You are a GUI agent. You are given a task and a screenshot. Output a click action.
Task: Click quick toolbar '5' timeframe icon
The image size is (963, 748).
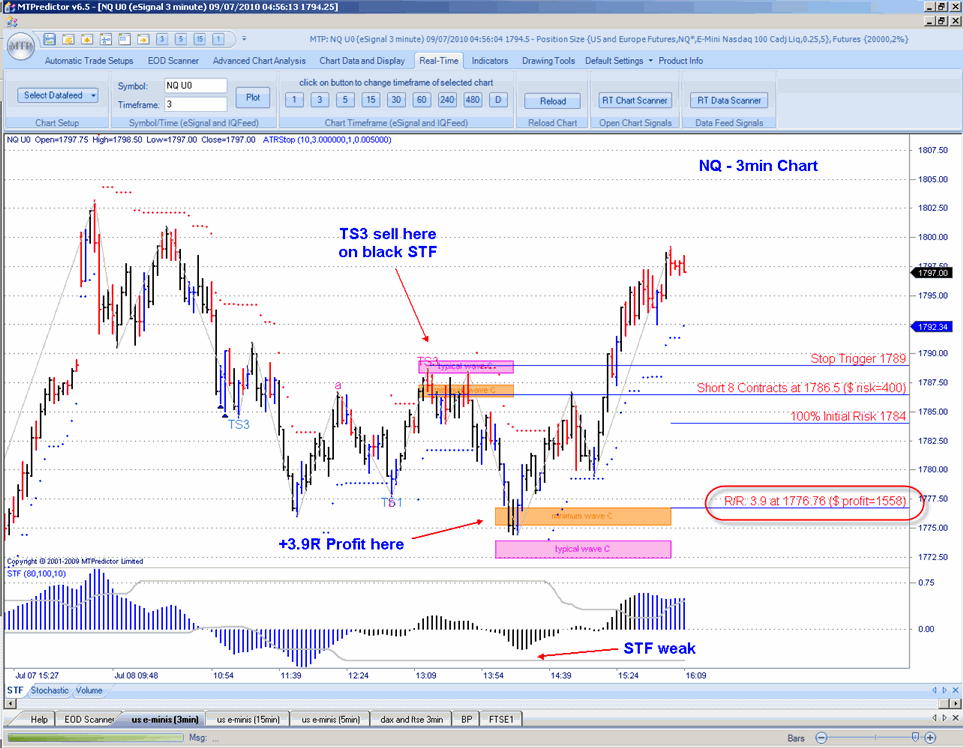click(181, 39)
